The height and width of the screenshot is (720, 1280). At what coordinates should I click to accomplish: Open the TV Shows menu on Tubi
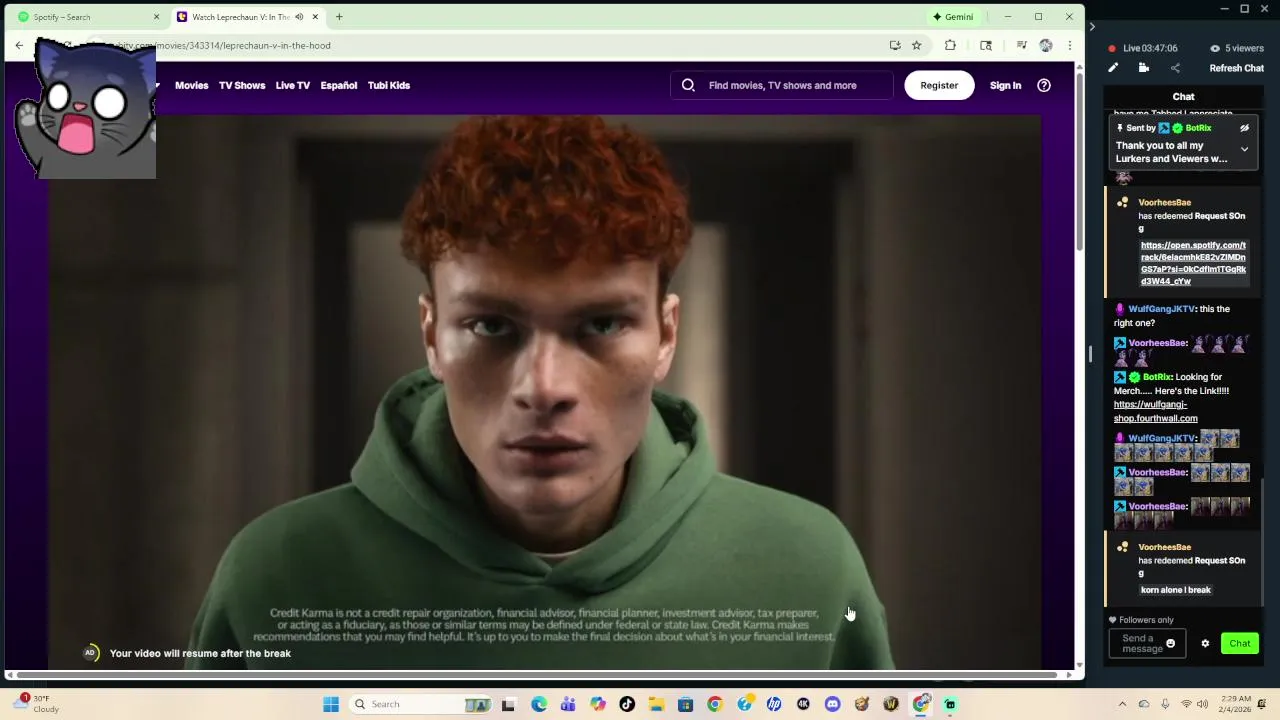[242, 85]
